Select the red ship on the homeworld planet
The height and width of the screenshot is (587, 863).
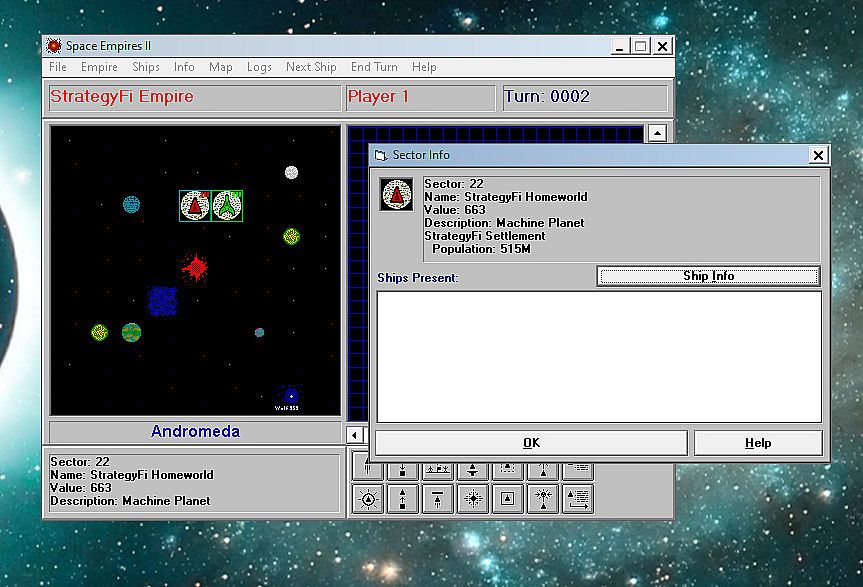(x=195, y=206)
